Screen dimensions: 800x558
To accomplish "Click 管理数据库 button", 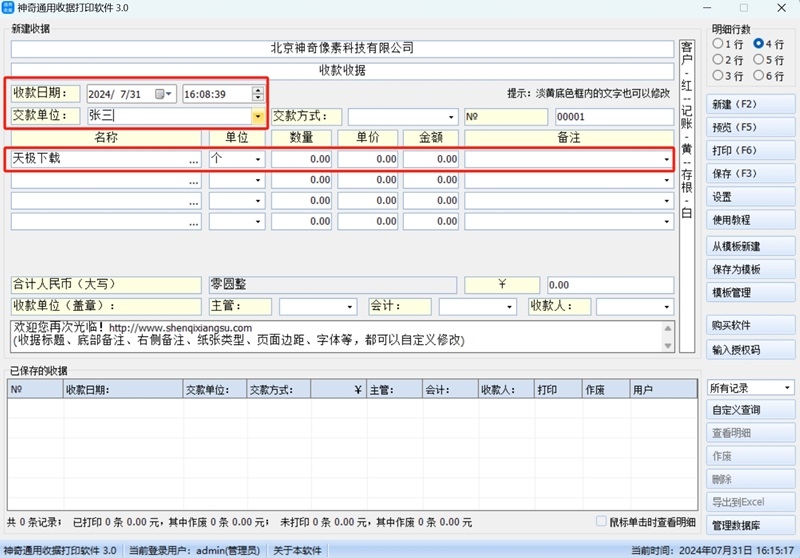I will tap(751, 525).
